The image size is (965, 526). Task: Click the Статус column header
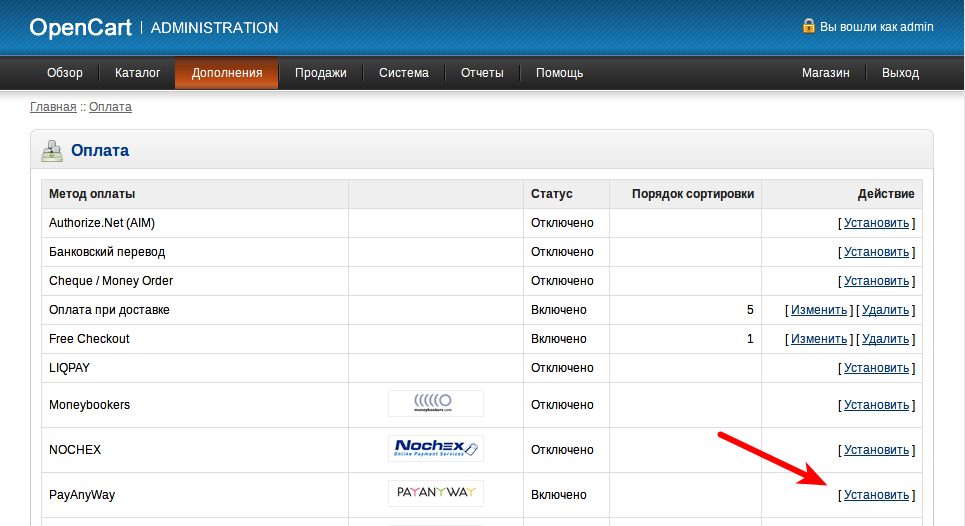tap(551, 194)
